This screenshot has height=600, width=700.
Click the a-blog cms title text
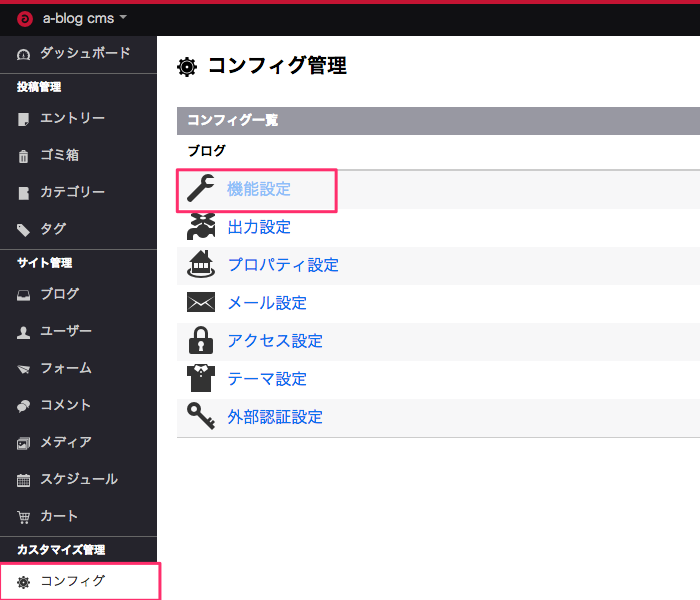click(x=78, y=18)
